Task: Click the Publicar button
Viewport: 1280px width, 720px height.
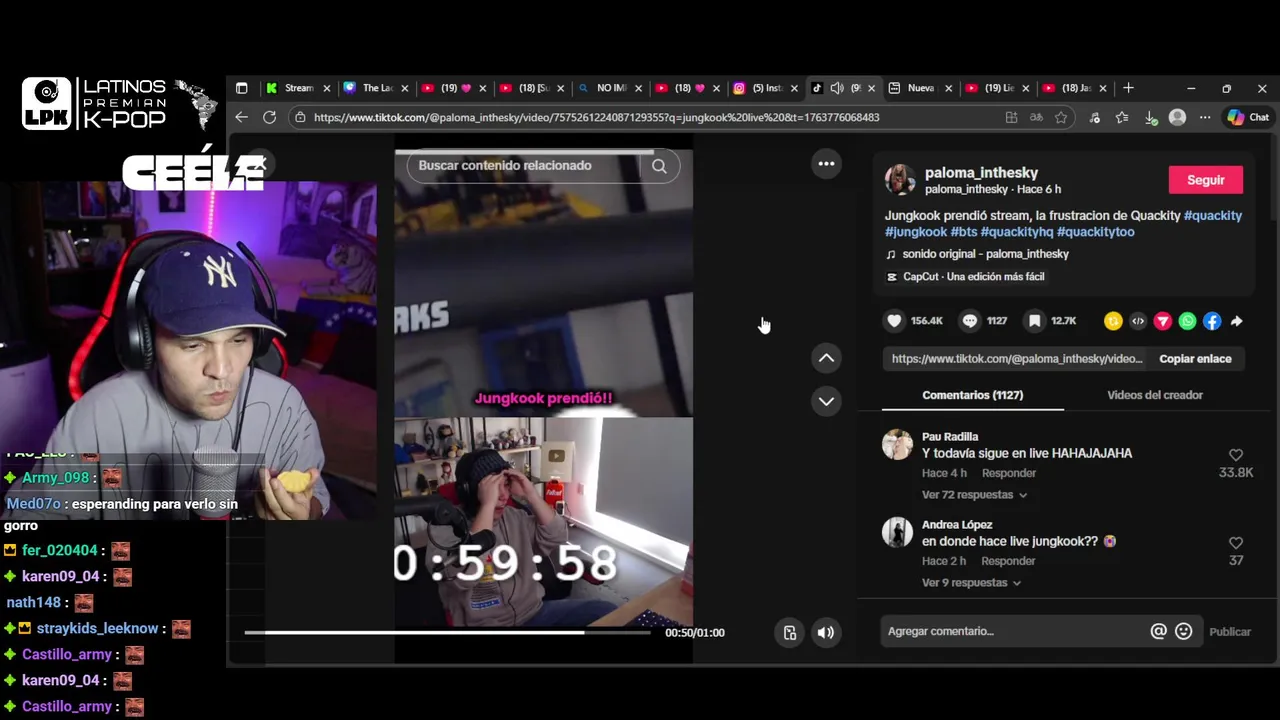Action: (1230, 631)
